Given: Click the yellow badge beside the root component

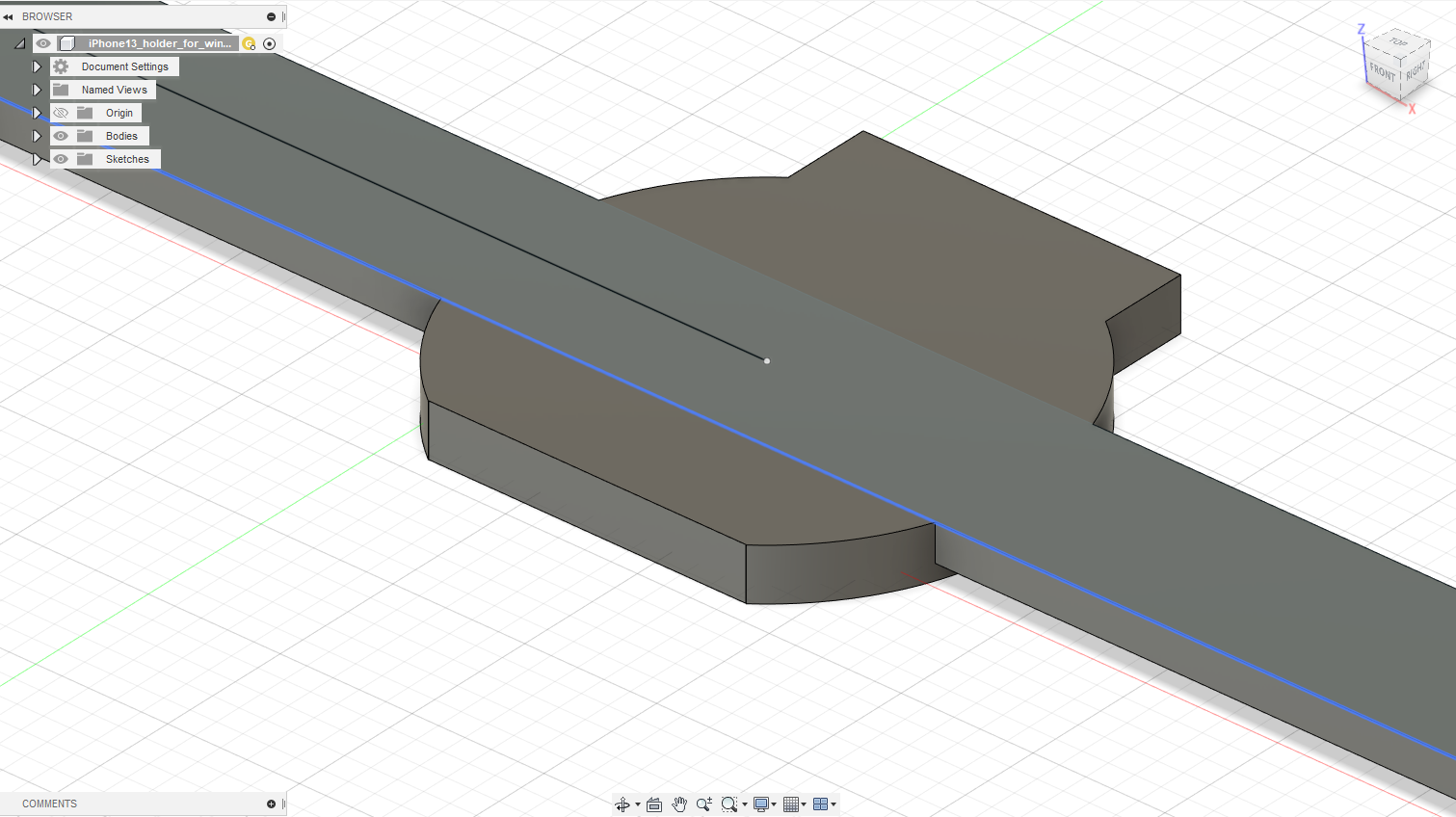Looking at the screenshot, I should [249, 43].
